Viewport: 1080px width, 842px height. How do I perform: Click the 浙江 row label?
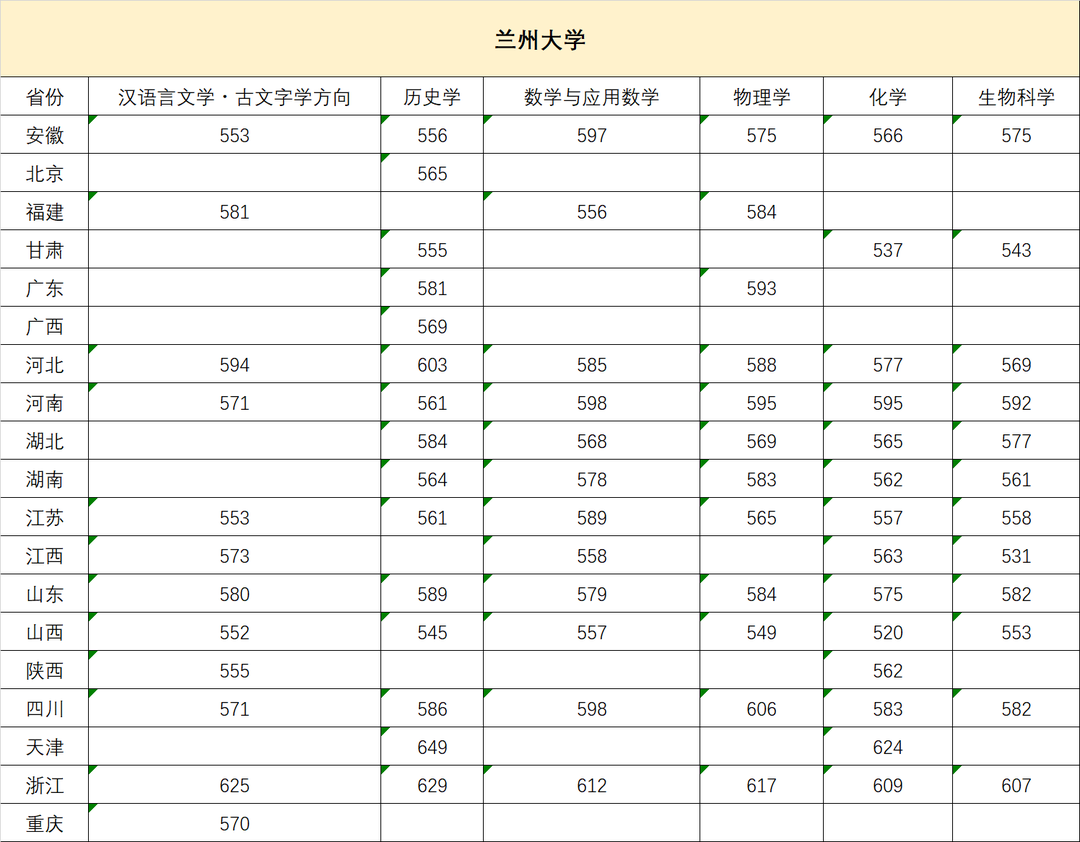click(x=45, y=785)
